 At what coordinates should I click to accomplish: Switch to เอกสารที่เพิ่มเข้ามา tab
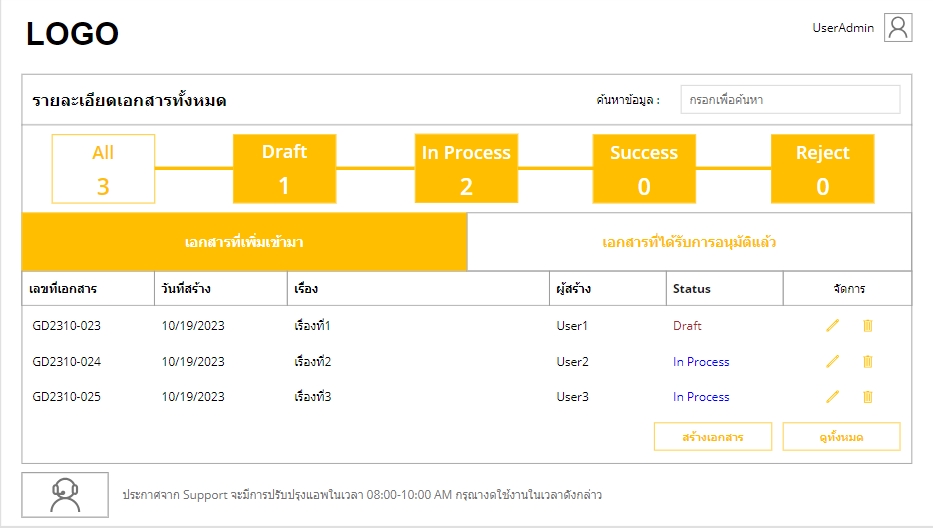click(x=244, y=242)
